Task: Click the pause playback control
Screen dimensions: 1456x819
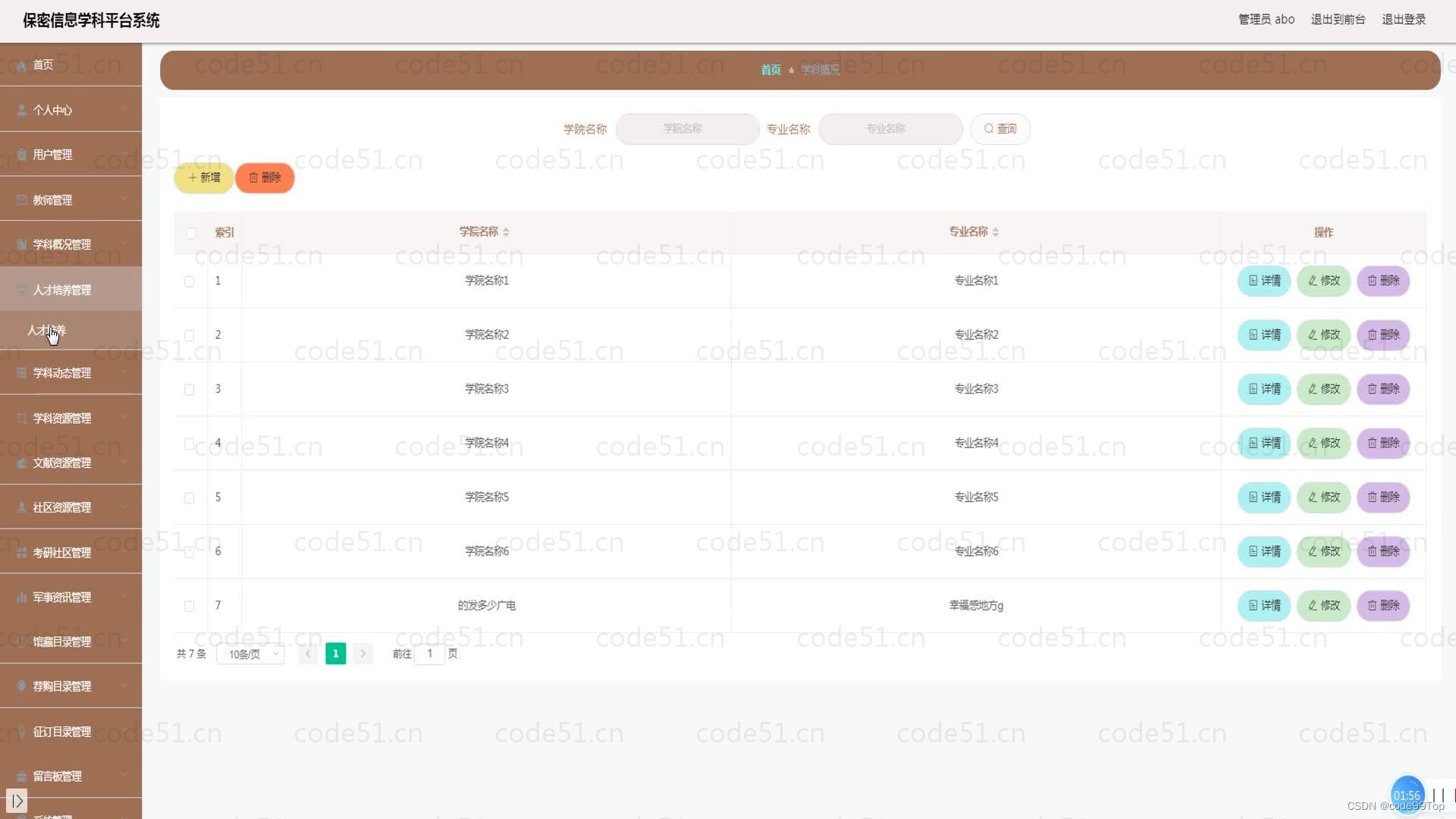Action: [x=1438, y=795]
